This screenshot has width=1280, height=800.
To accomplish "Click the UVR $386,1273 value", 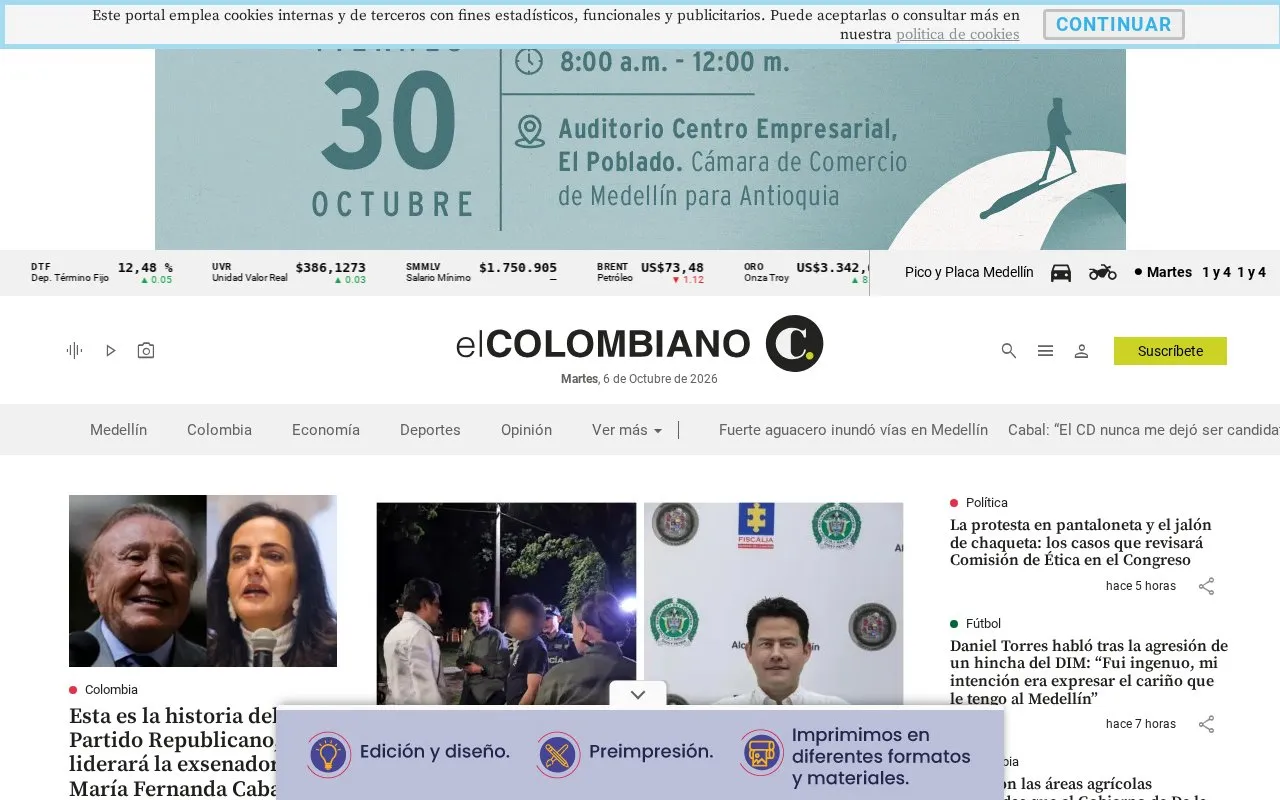I will [x=330, y=268].
